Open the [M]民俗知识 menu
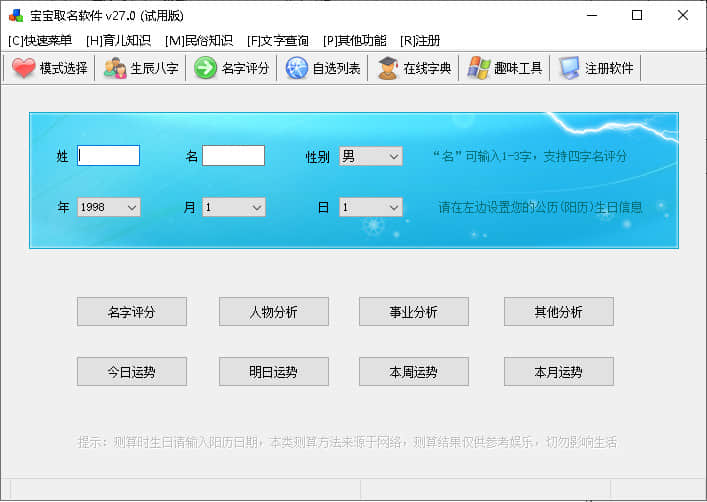The height and width of the screenshot is (502, 707). 199,41
